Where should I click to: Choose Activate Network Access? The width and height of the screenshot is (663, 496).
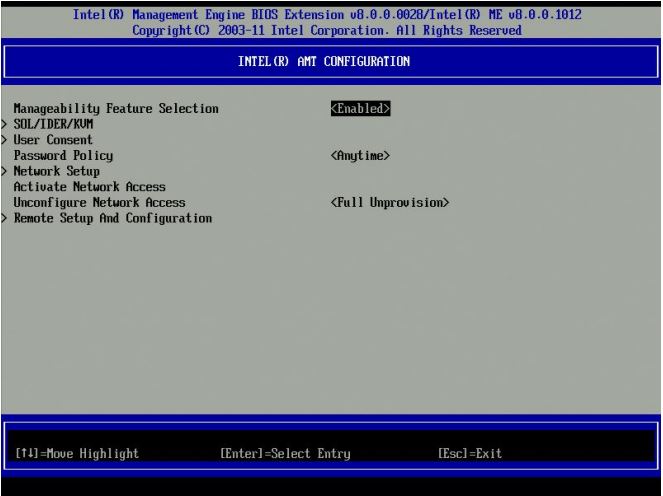(x=89, y=187)
